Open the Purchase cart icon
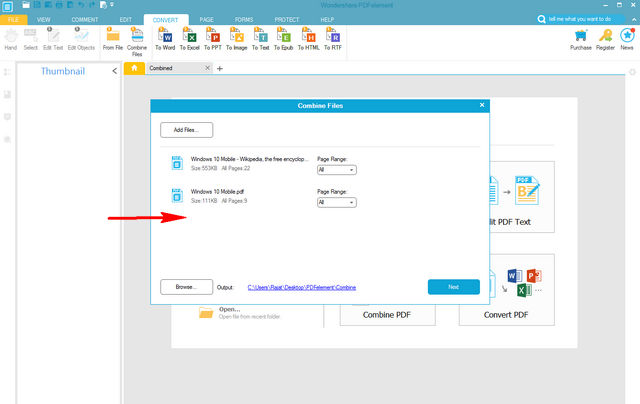Screen dimensions: 640x404 (x=581, y=39)
